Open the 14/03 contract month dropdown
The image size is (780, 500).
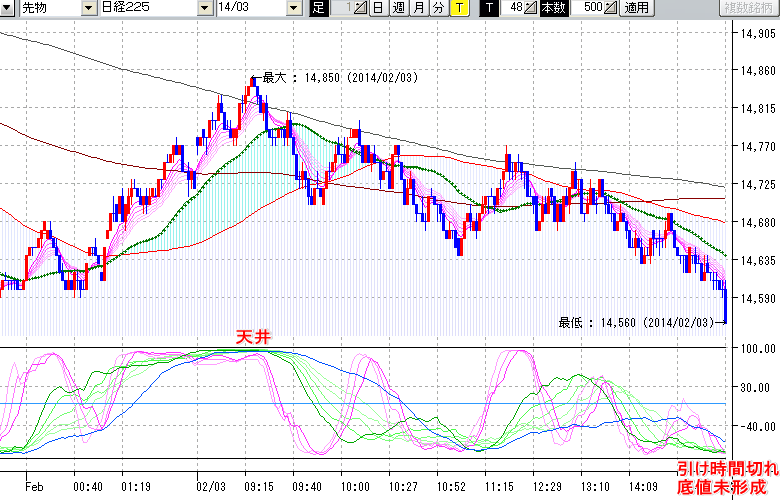point(293,8)
